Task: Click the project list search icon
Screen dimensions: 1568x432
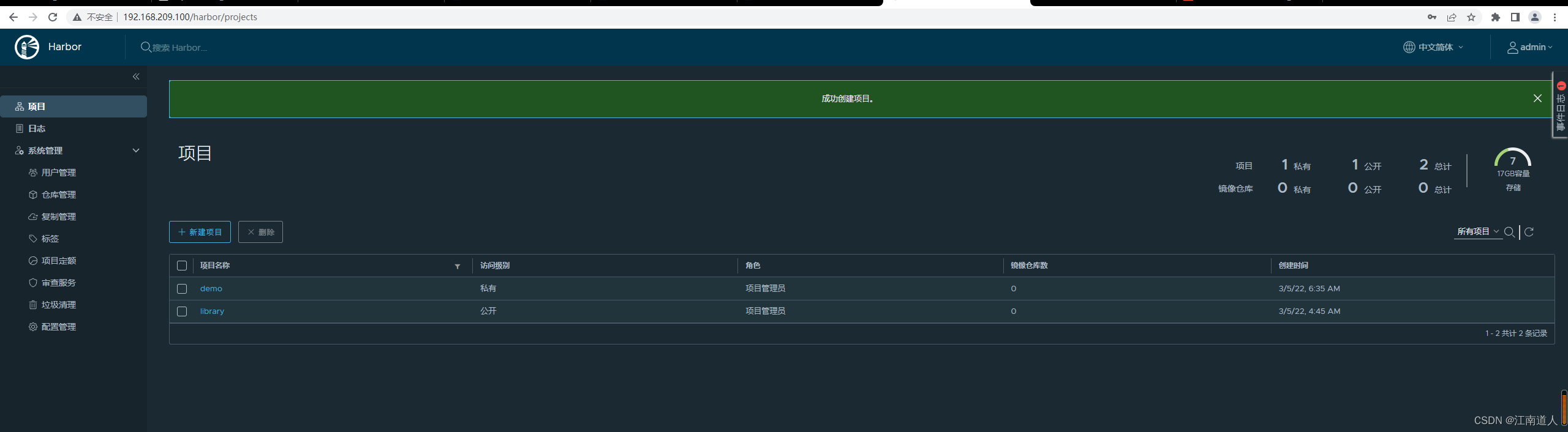Action: [x=1510, y=232]
